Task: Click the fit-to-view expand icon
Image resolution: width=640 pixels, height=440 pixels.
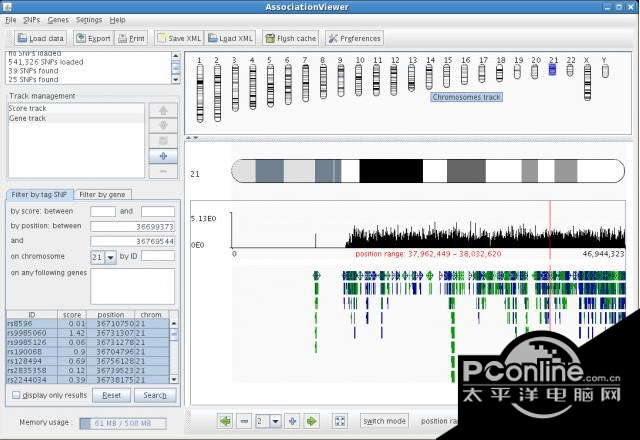Action: tap(340, 421)
